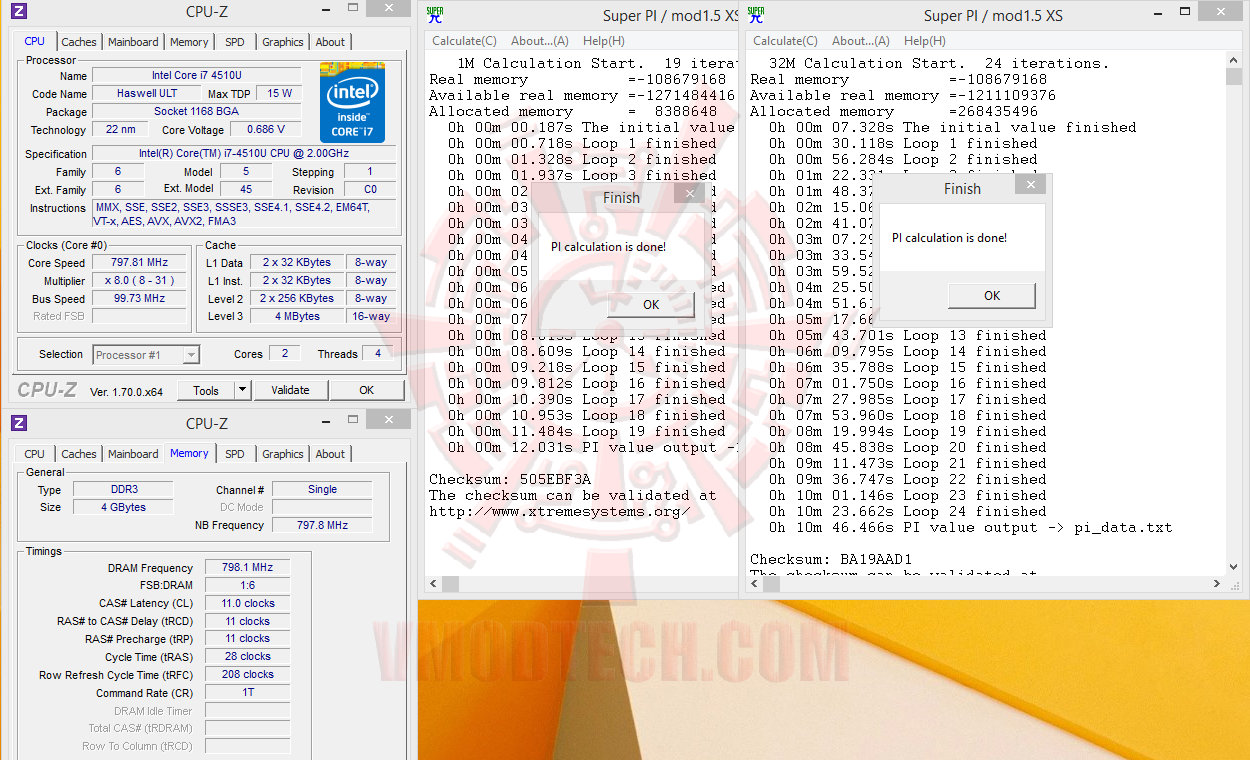Close the 32M Finish dialog
This screenshot has height=760, width=1250.
click(1030, 184)
